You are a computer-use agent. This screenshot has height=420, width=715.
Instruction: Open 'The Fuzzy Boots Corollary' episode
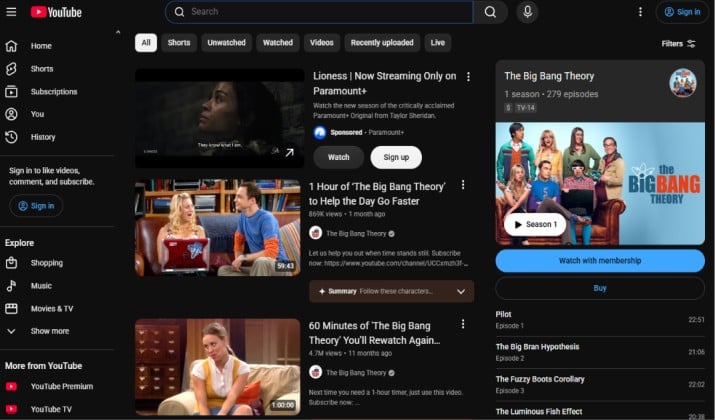pyautogui.click(x=600, y=384)
